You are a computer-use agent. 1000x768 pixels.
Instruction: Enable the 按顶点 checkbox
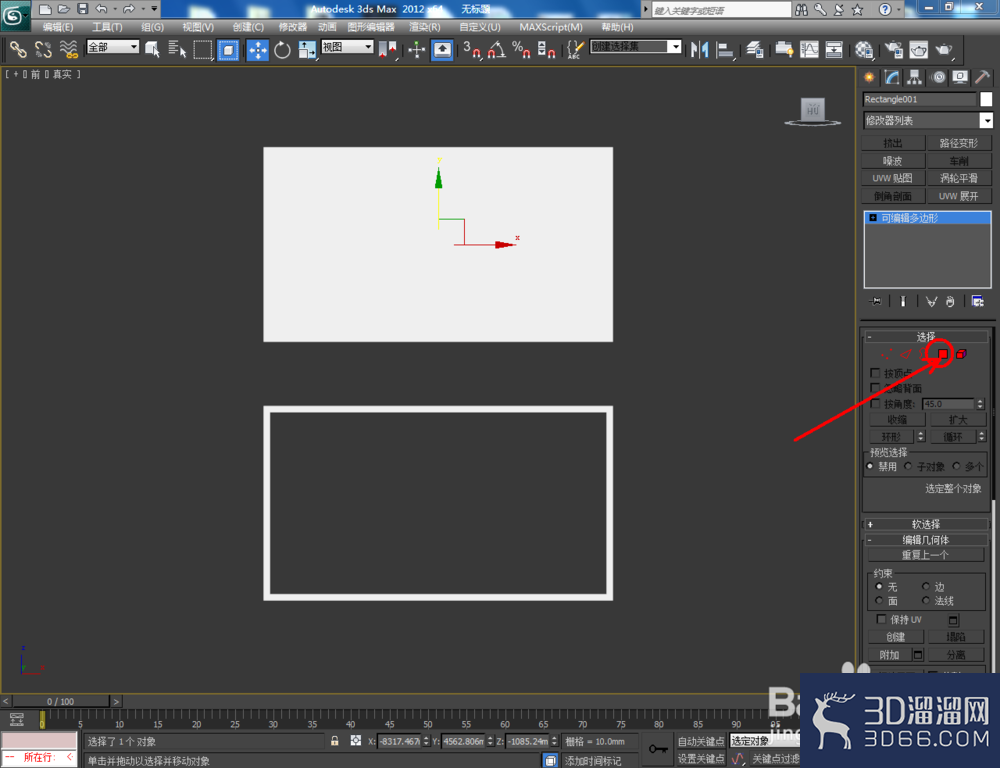pyautogui.click(x=875, y=373)
